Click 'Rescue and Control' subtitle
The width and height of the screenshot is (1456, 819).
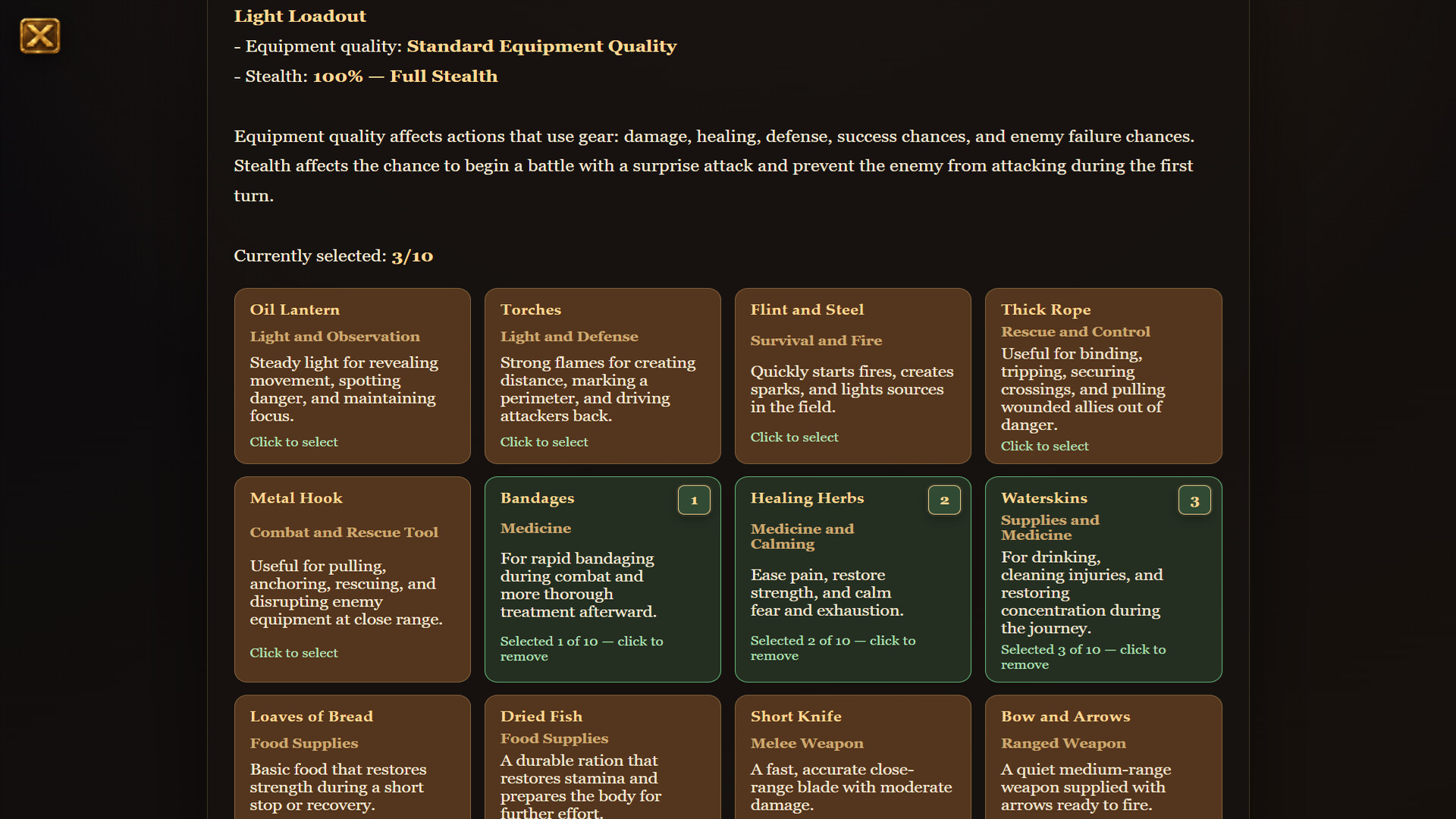[1075, 332]
